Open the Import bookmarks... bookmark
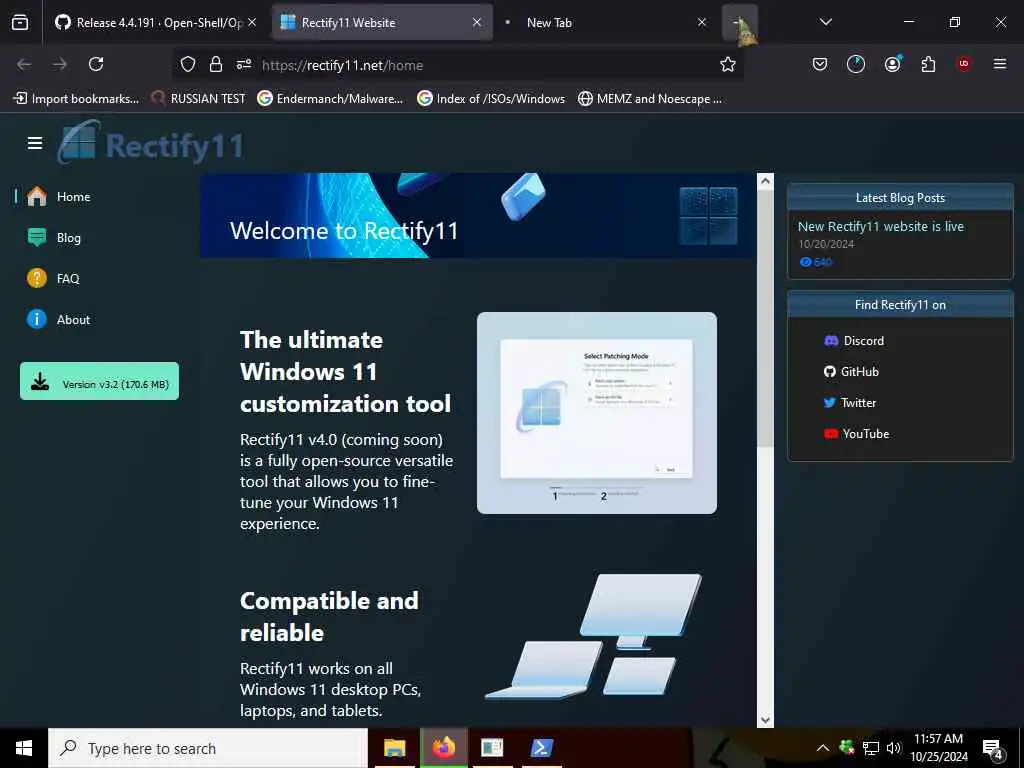The image size is (1024, 768). tap(76, 99)
